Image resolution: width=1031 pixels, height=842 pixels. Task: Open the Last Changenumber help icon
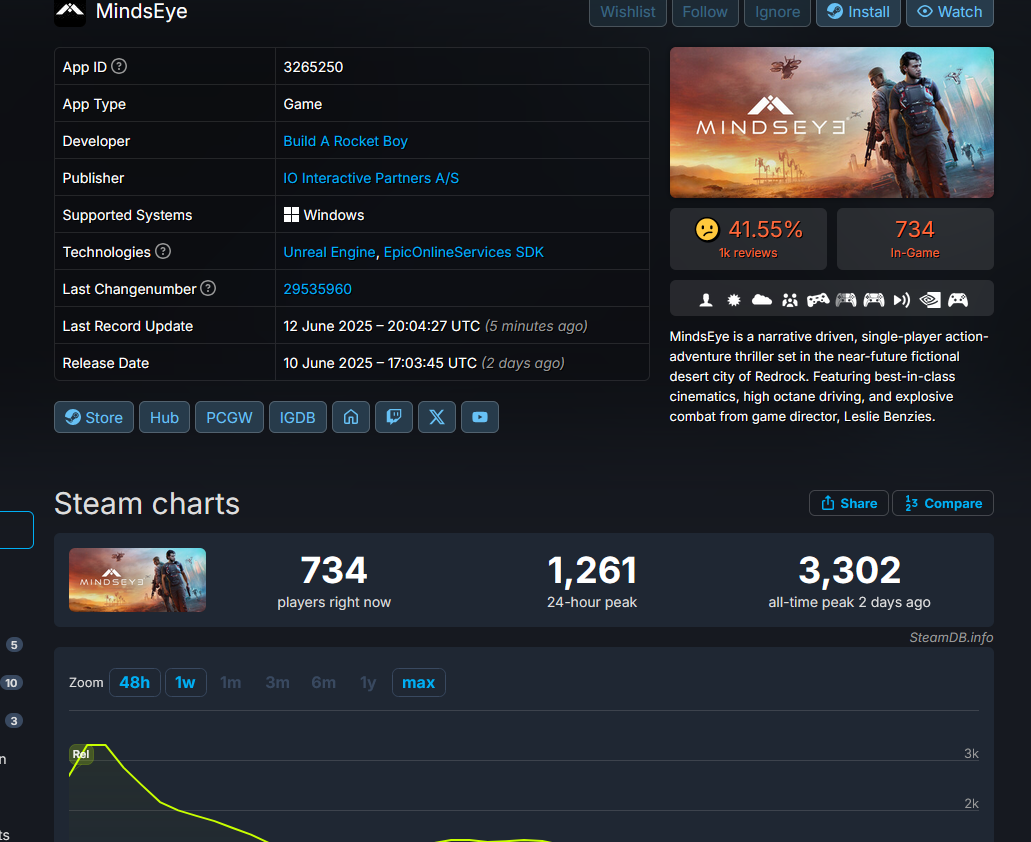(x=208, y=288)
